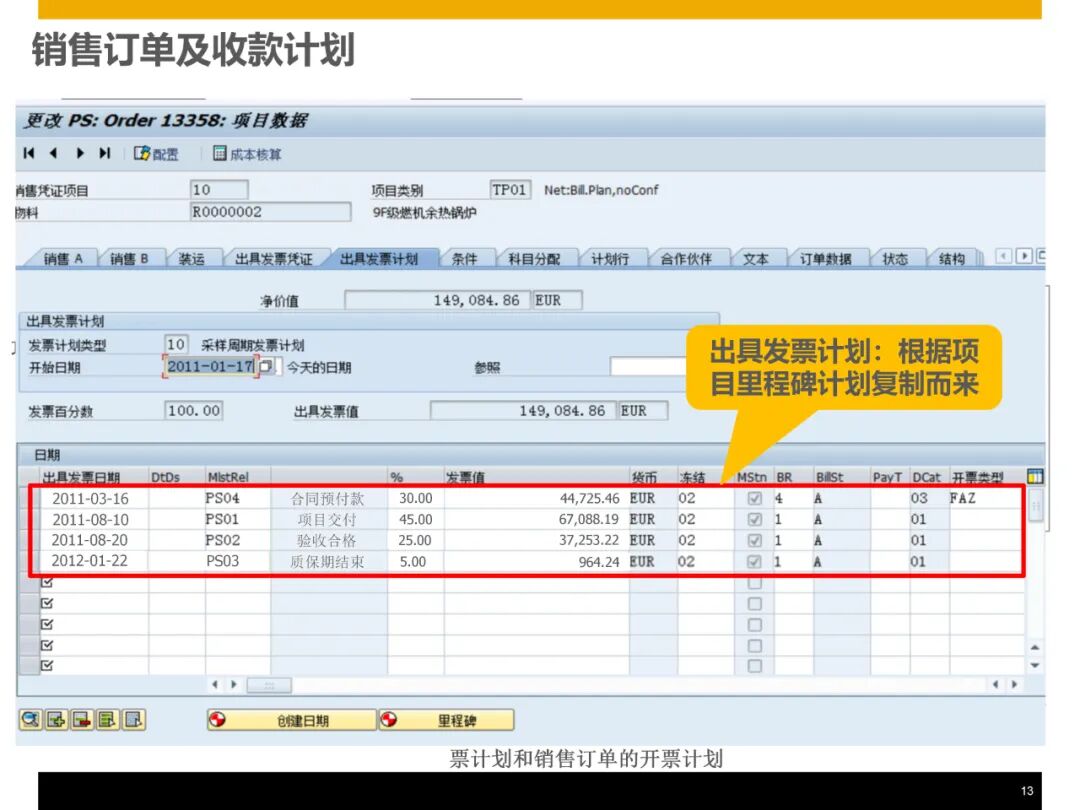This screenshot has width=1080, height=810.
Task: Click the 创建日期 button
Action: point(292,720)
